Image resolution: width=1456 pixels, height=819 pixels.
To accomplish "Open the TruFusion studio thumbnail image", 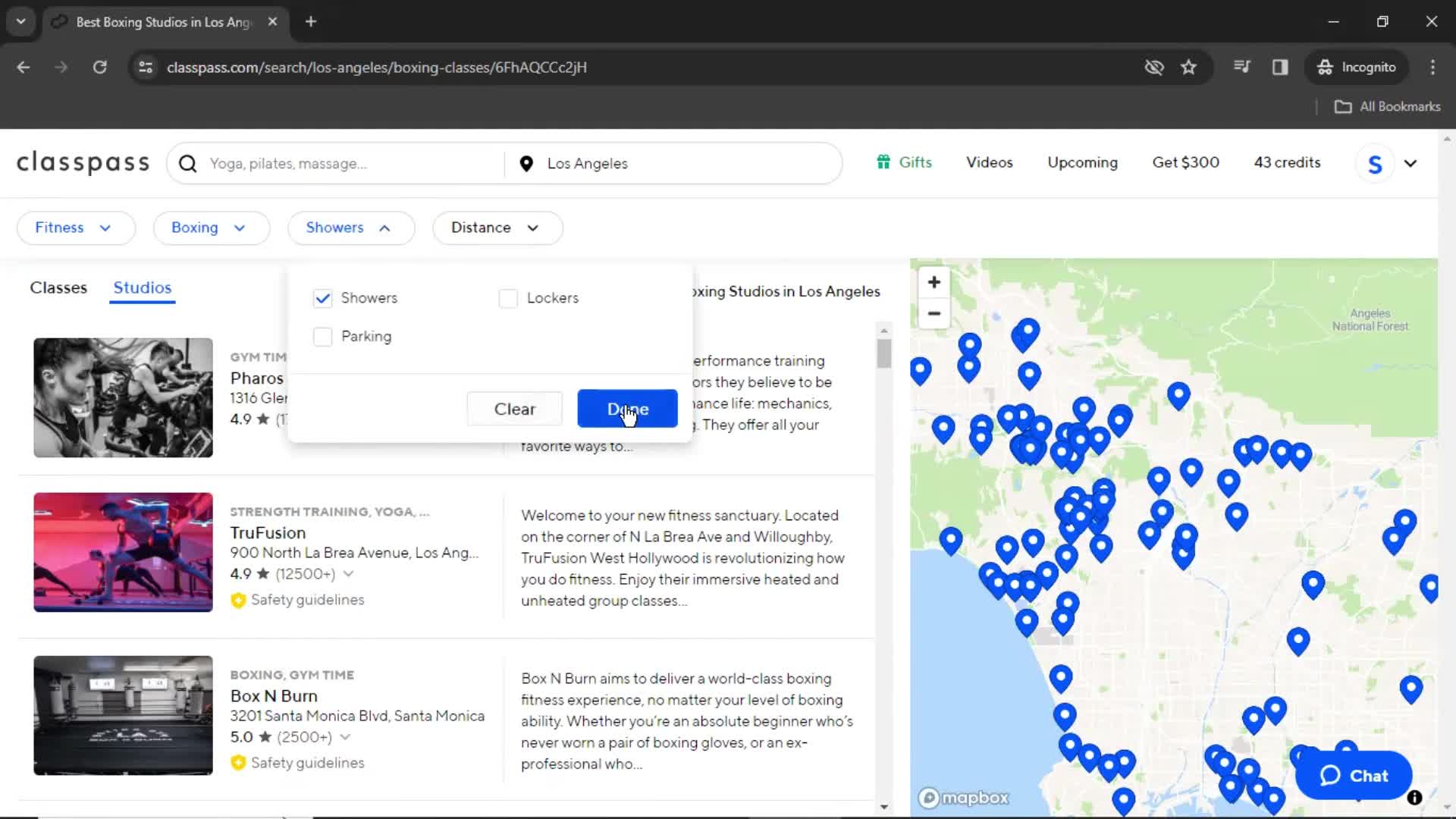I will pyautogui.click(x=123, y=552).
